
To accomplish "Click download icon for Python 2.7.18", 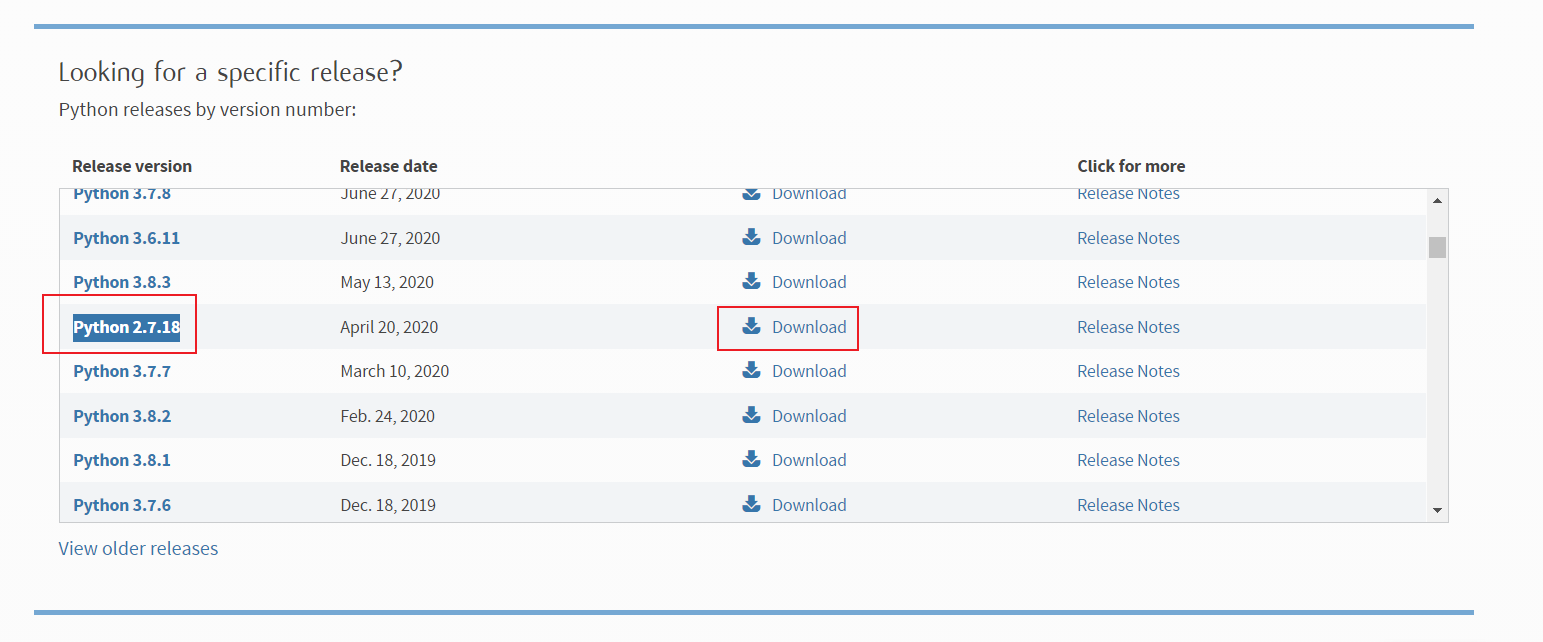I will [751, 326].
